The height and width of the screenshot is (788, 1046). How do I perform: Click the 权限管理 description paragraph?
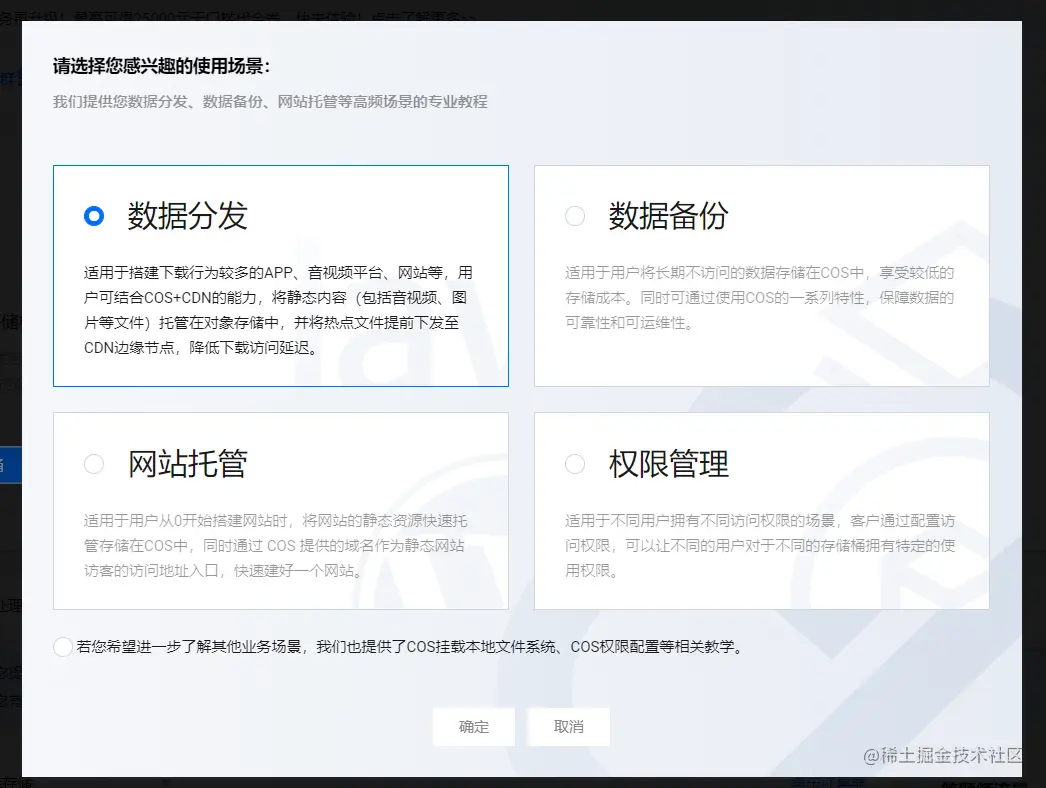[760, 545]
